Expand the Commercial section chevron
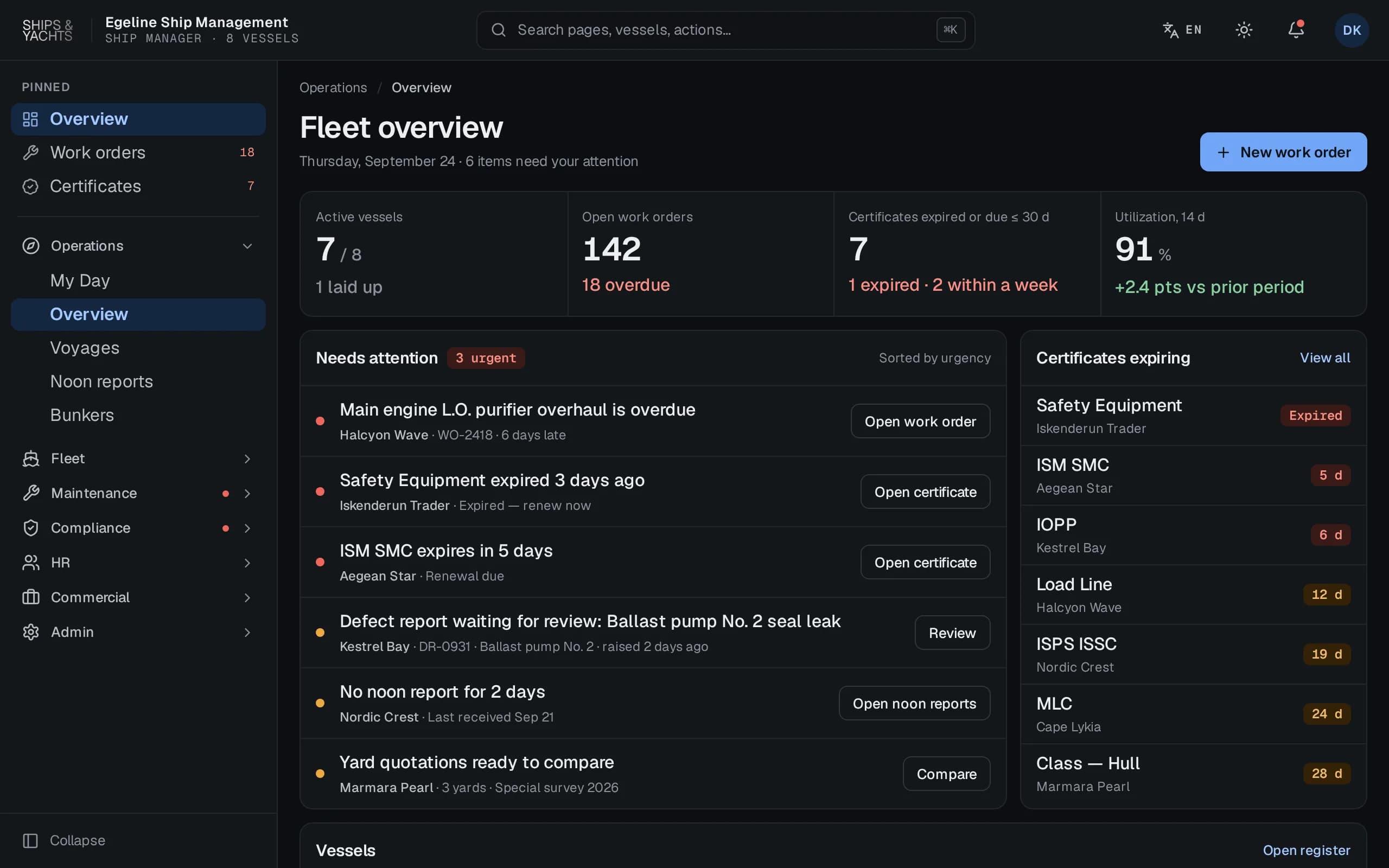The height and width of the screenshot is (868, 1389). 247,598
